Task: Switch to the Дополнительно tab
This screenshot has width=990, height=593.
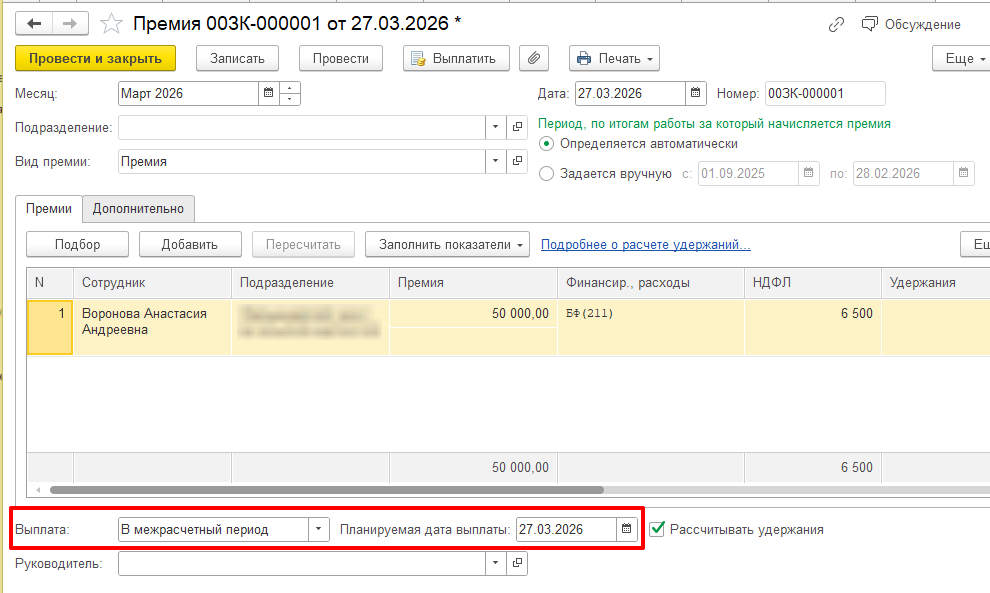Action: (138, 209)
